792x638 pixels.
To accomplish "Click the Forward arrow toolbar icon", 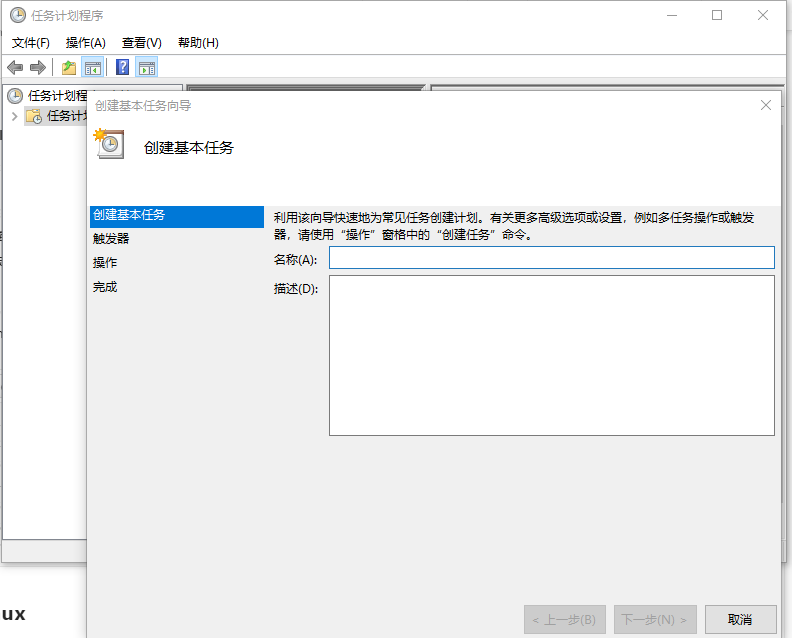I will (38, 67).
